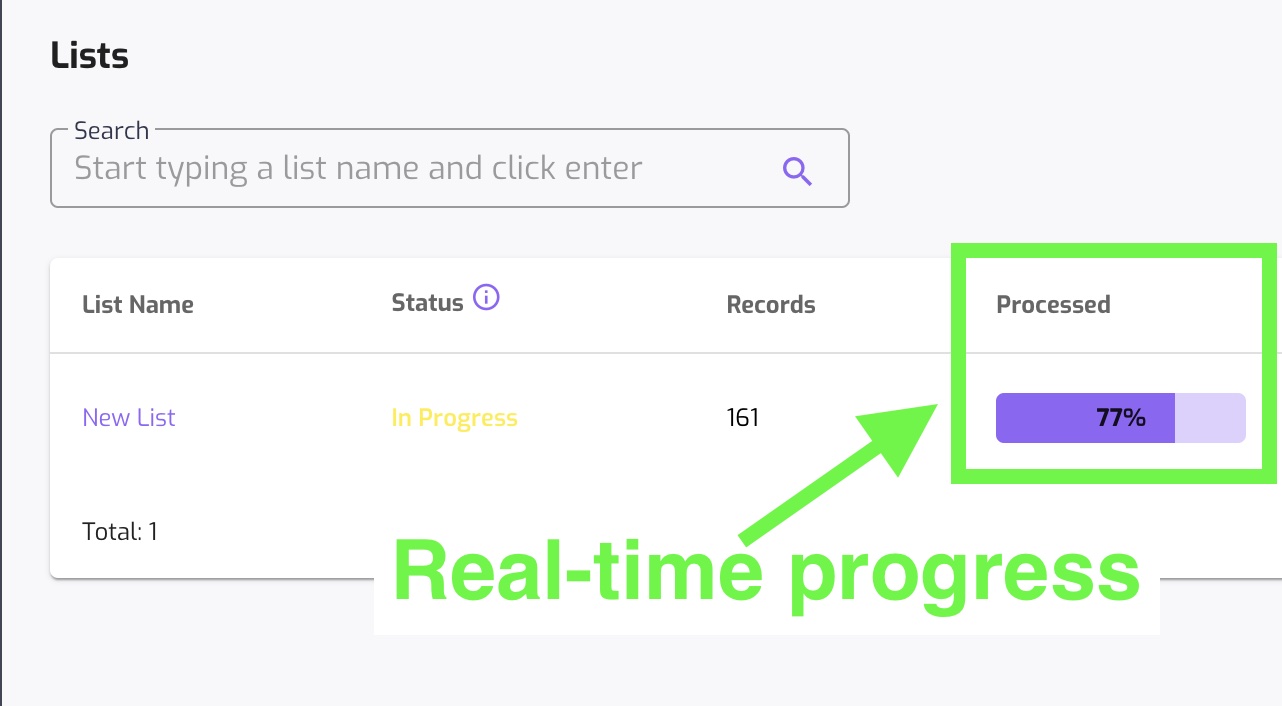Click the Records column header

[770, 304]
